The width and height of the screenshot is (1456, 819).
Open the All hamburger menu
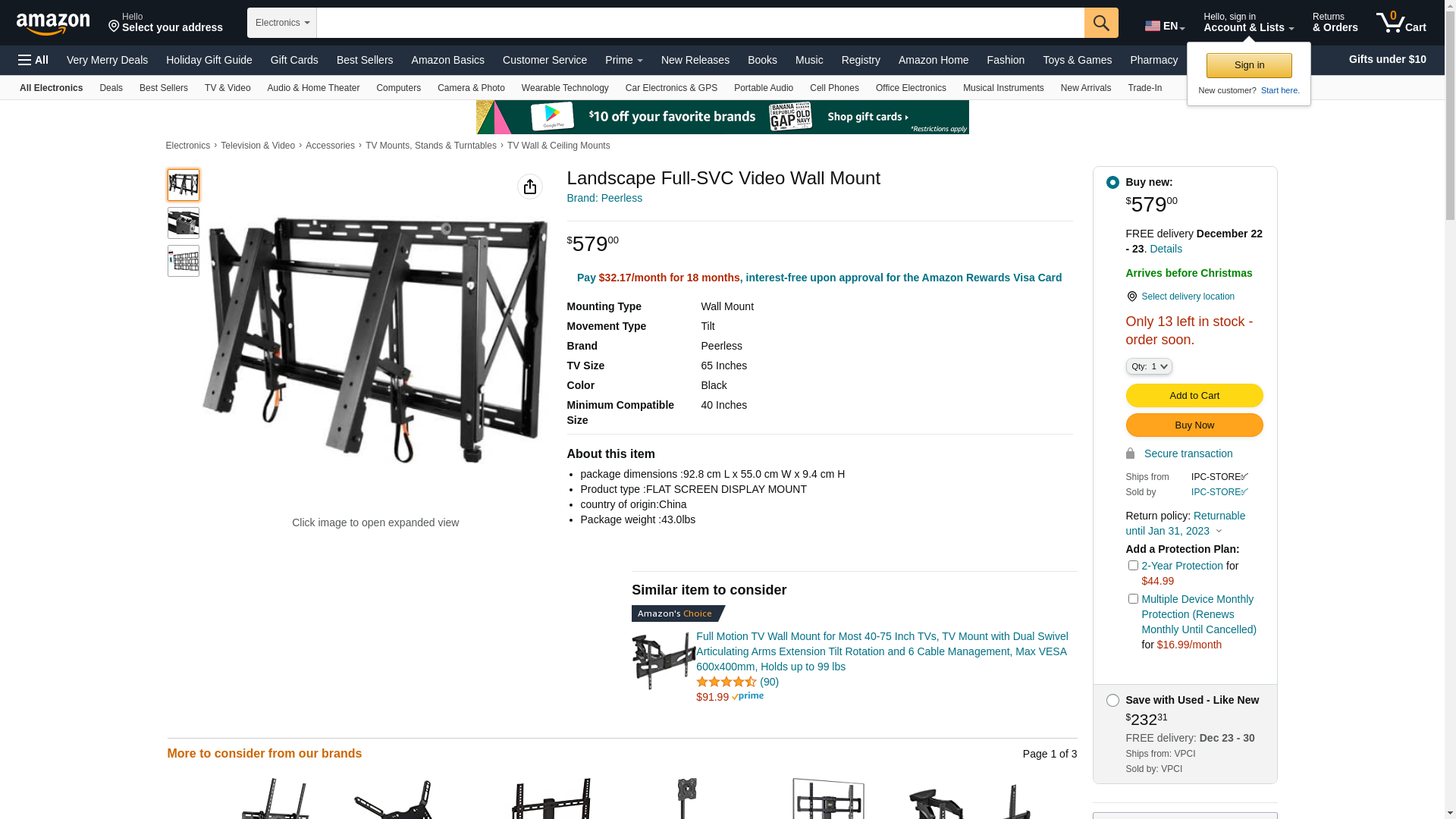pyautogui.click(x=33, y=60)
